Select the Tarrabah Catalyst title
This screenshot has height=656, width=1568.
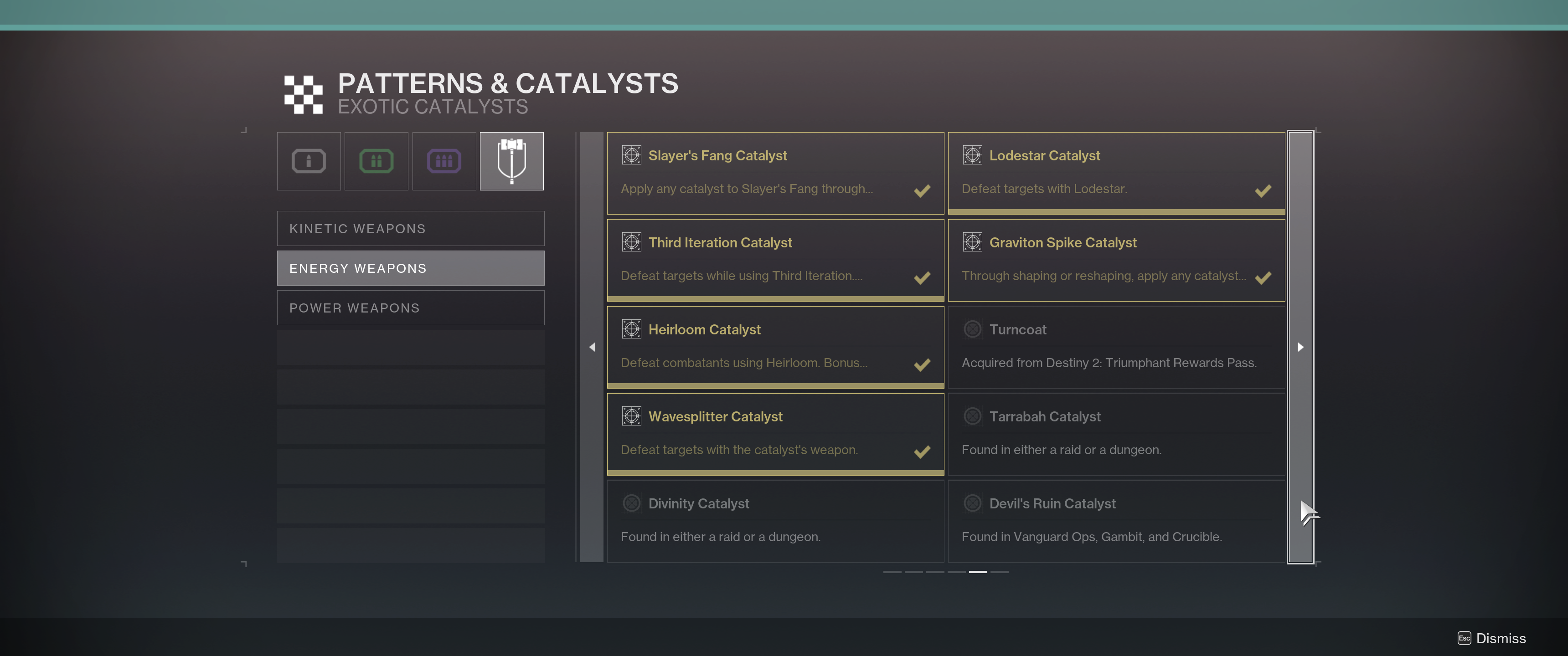point(1045,417)
